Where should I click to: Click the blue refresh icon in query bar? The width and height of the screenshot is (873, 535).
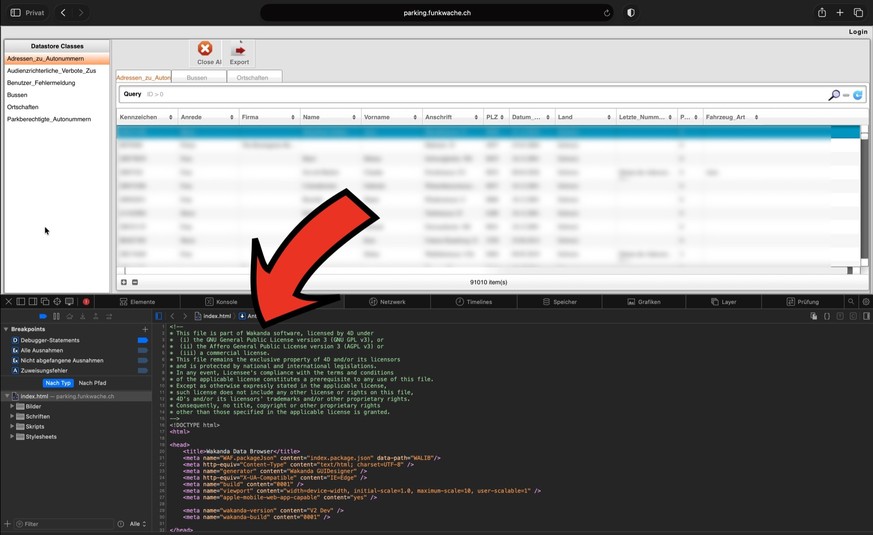857,95
